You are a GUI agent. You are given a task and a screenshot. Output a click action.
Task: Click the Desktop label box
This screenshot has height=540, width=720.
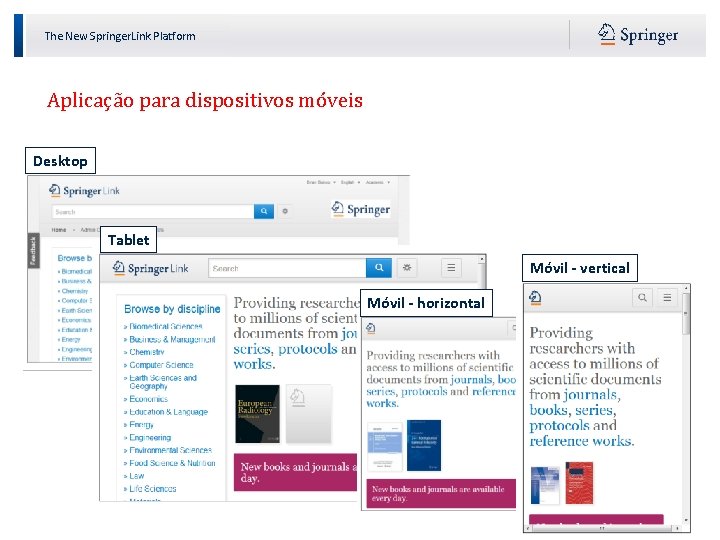[x=60, y=161]
